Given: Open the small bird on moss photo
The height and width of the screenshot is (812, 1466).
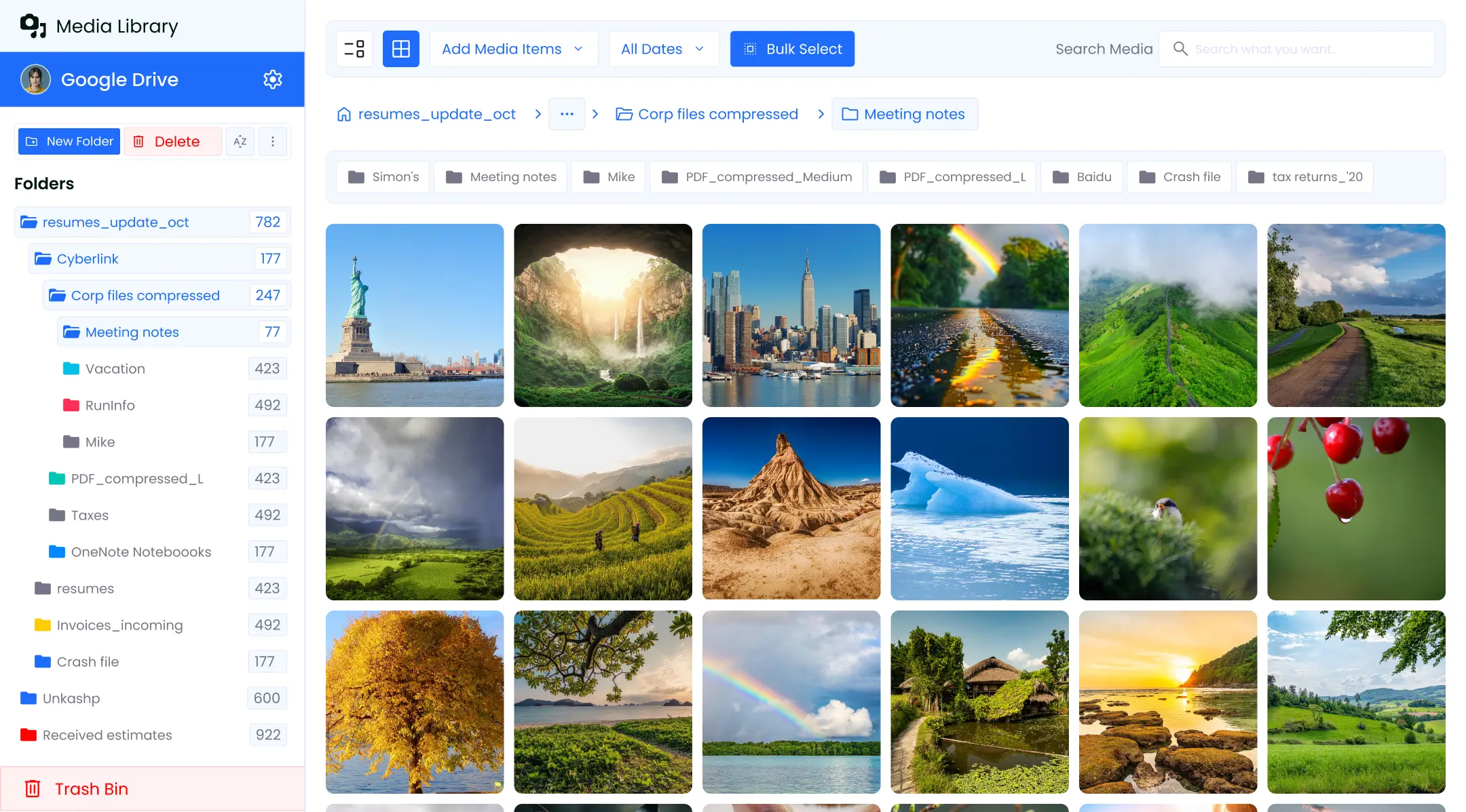Looking at the screenshot, I should 1168,509.
